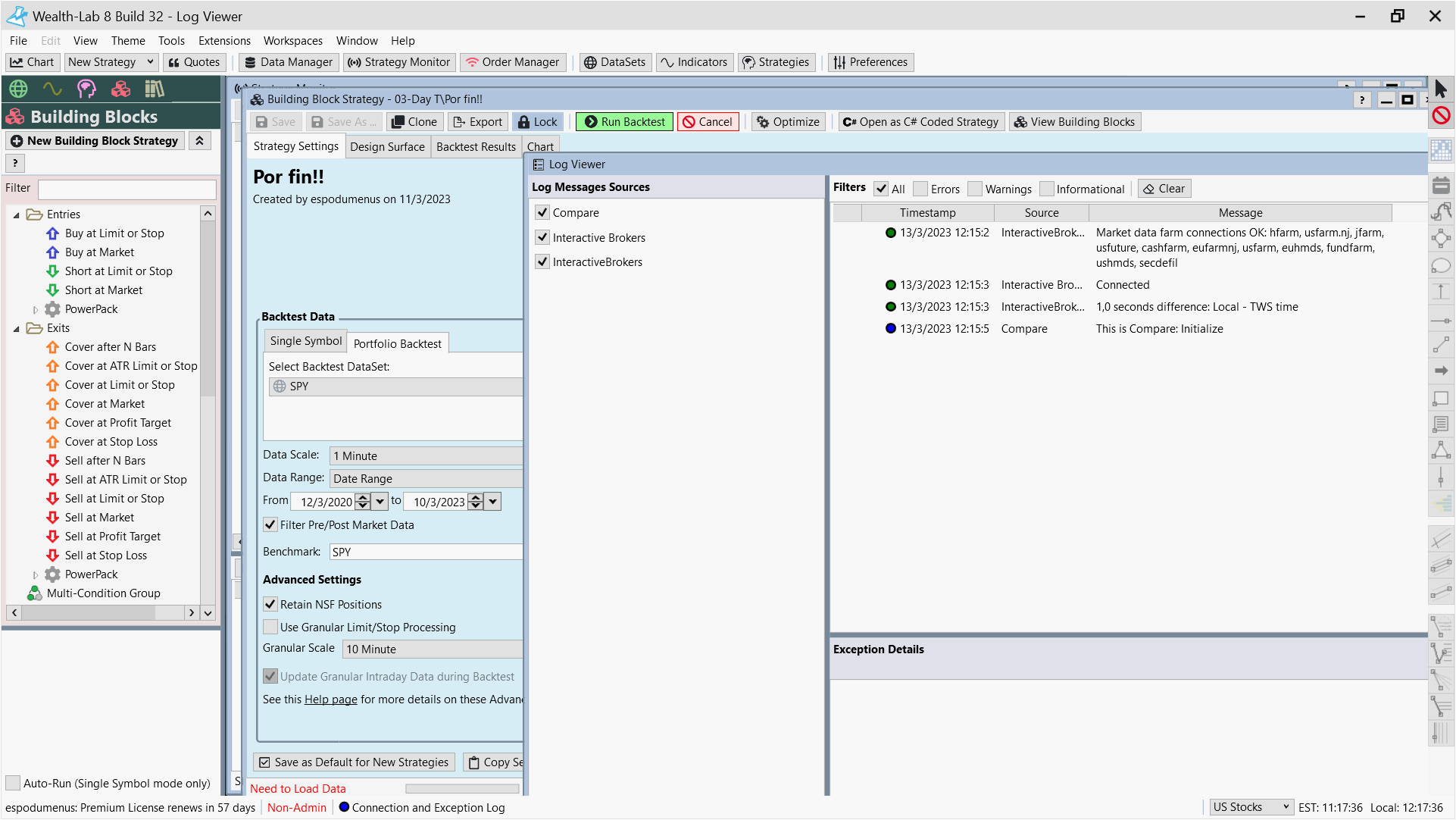Click the Clear log filter button
The width and height of the screenshot is (1456, 820).
tap(1164, 189)
